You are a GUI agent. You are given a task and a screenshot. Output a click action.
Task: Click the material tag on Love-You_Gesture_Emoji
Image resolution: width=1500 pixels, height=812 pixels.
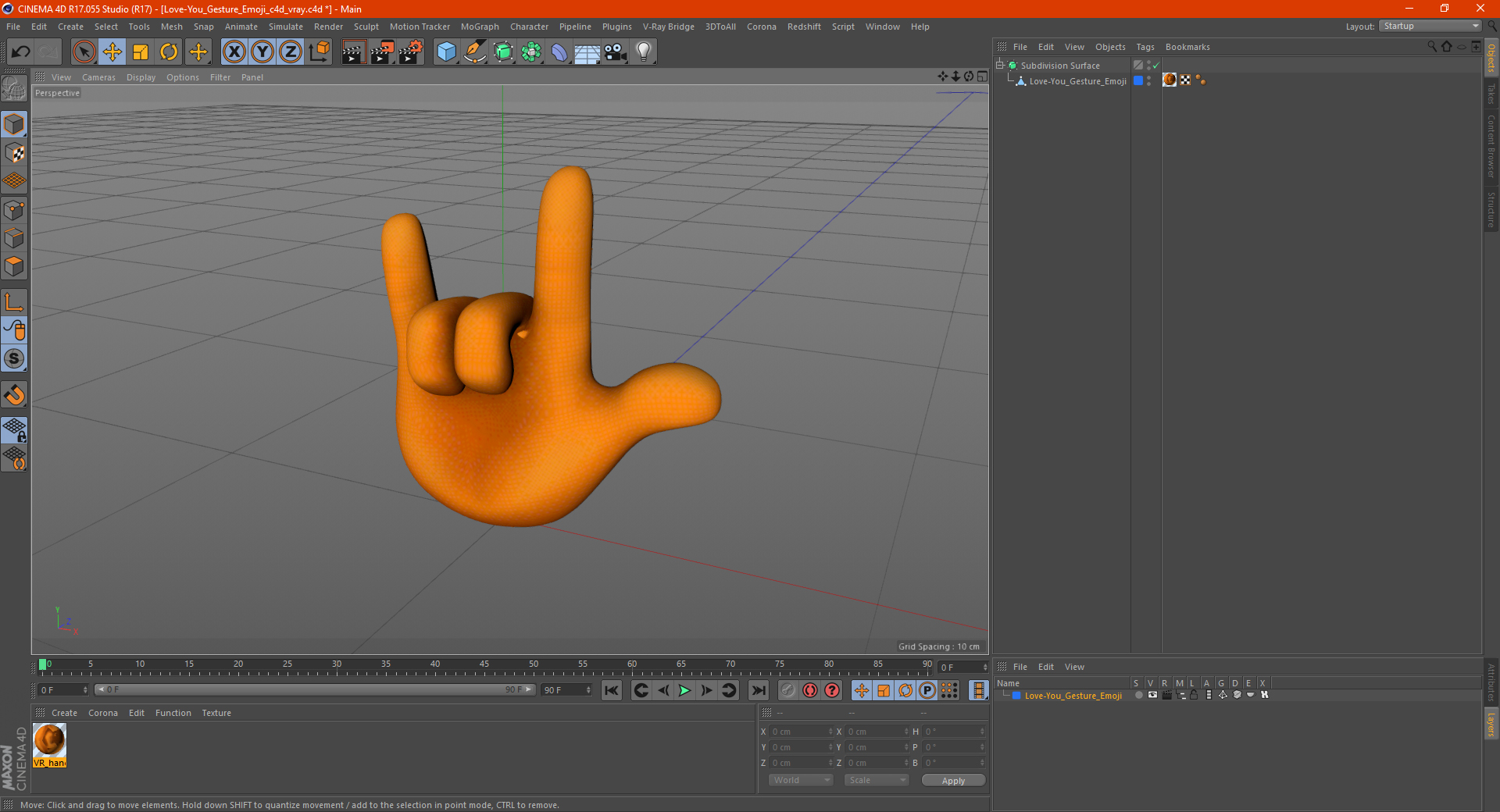pyautogui.click(x=1170, y=80)
